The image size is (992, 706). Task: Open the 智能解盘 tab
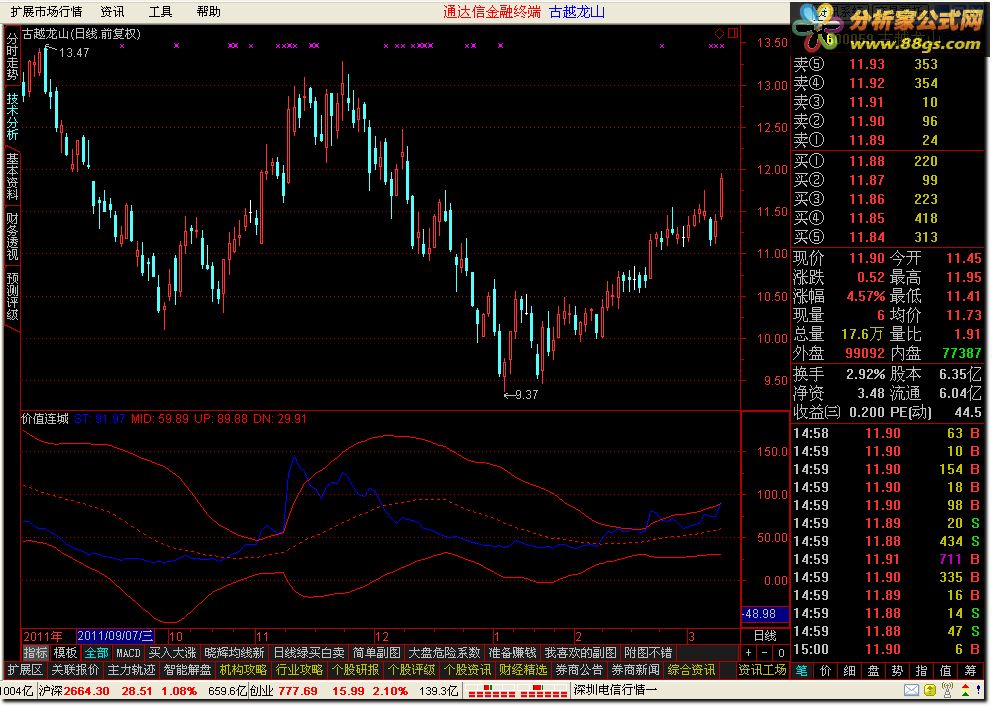pyautogui.click(x=187, y=670)
